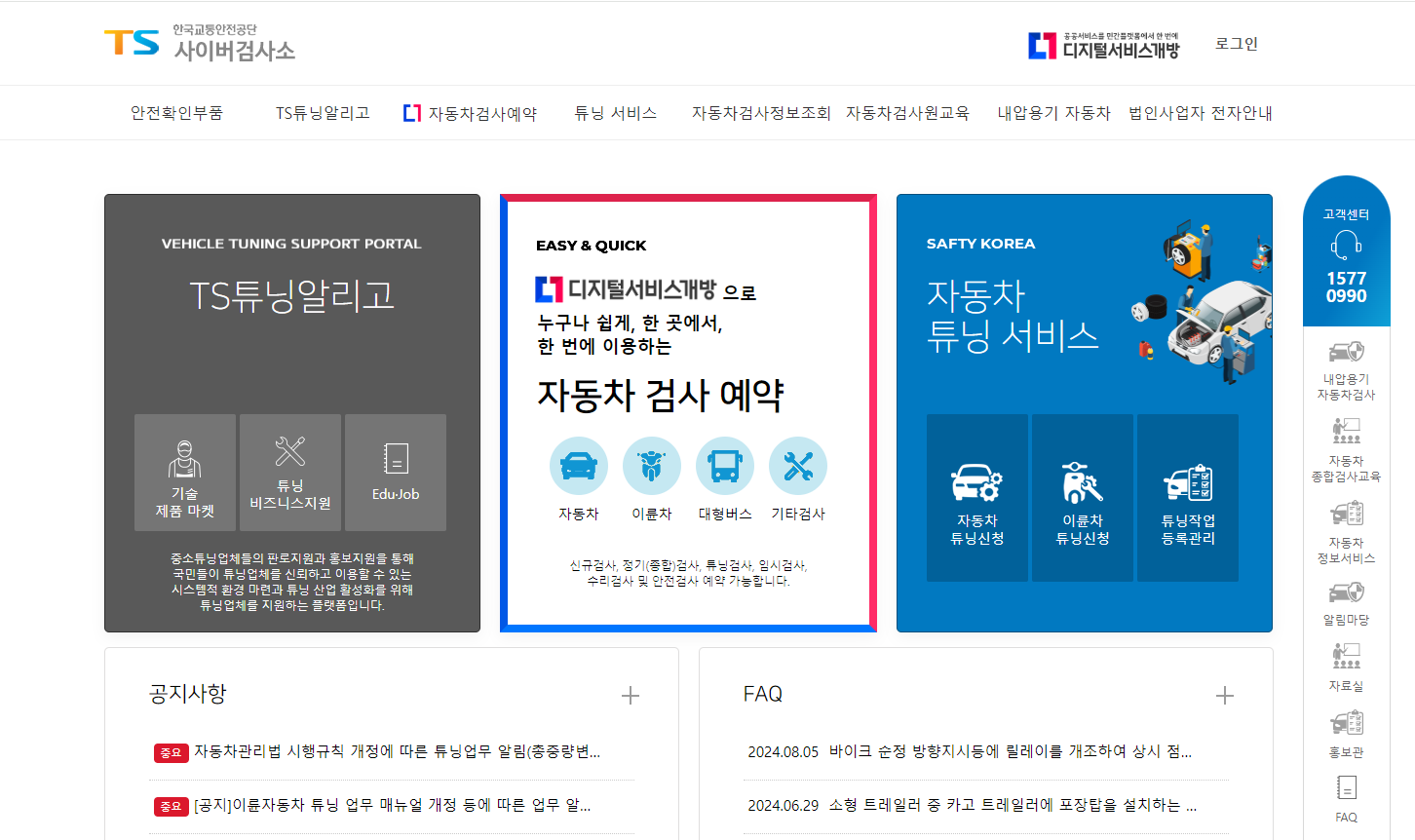Open 내압용기 자동차검사 sidebar shortcut
Image resolution: width=1415 pixels, height=840 pixels.
click(1346, 370)
